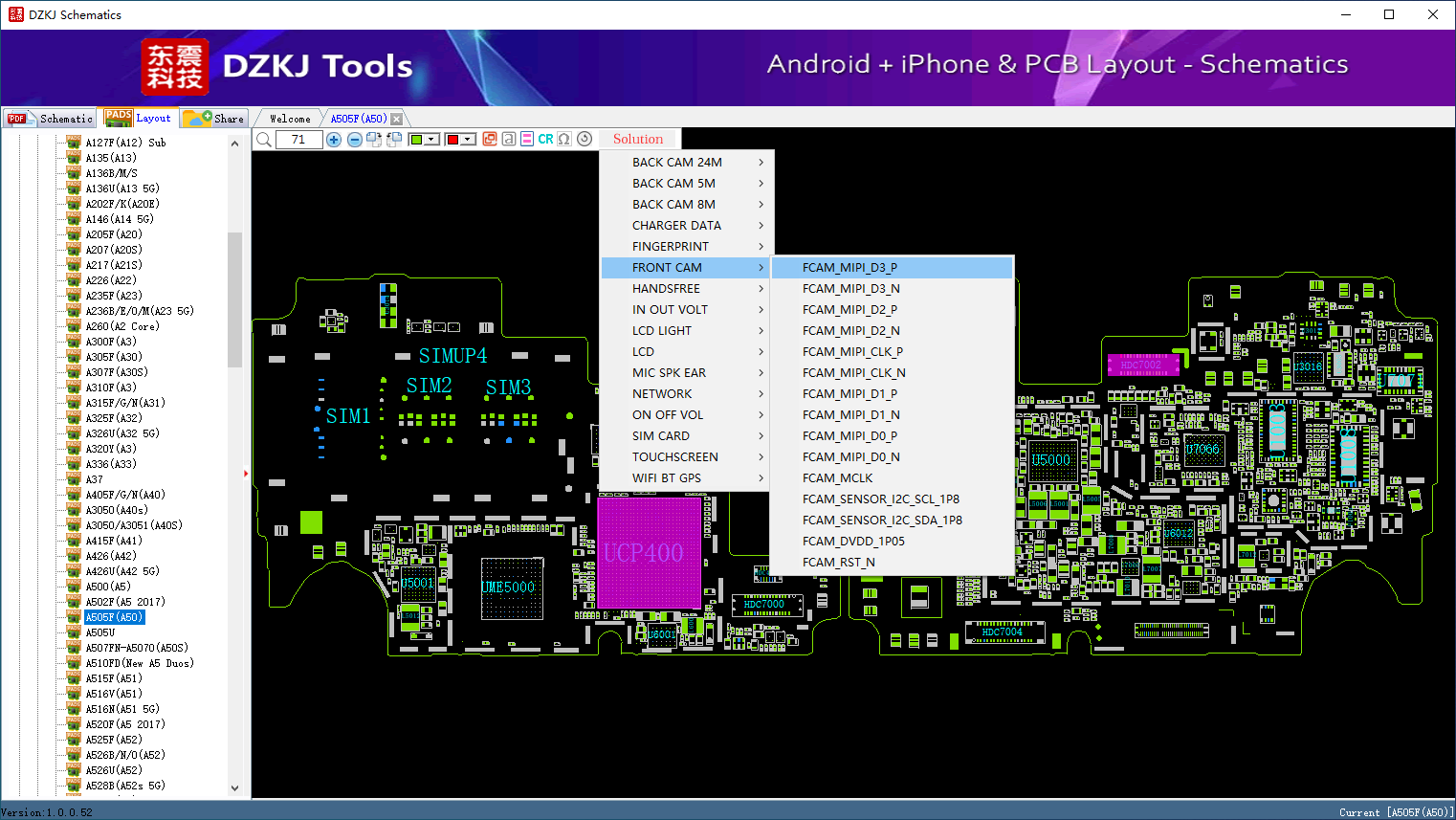Click the zoom value input field
This screenshot has height=820, width=1456.
(x=298, y=140)
